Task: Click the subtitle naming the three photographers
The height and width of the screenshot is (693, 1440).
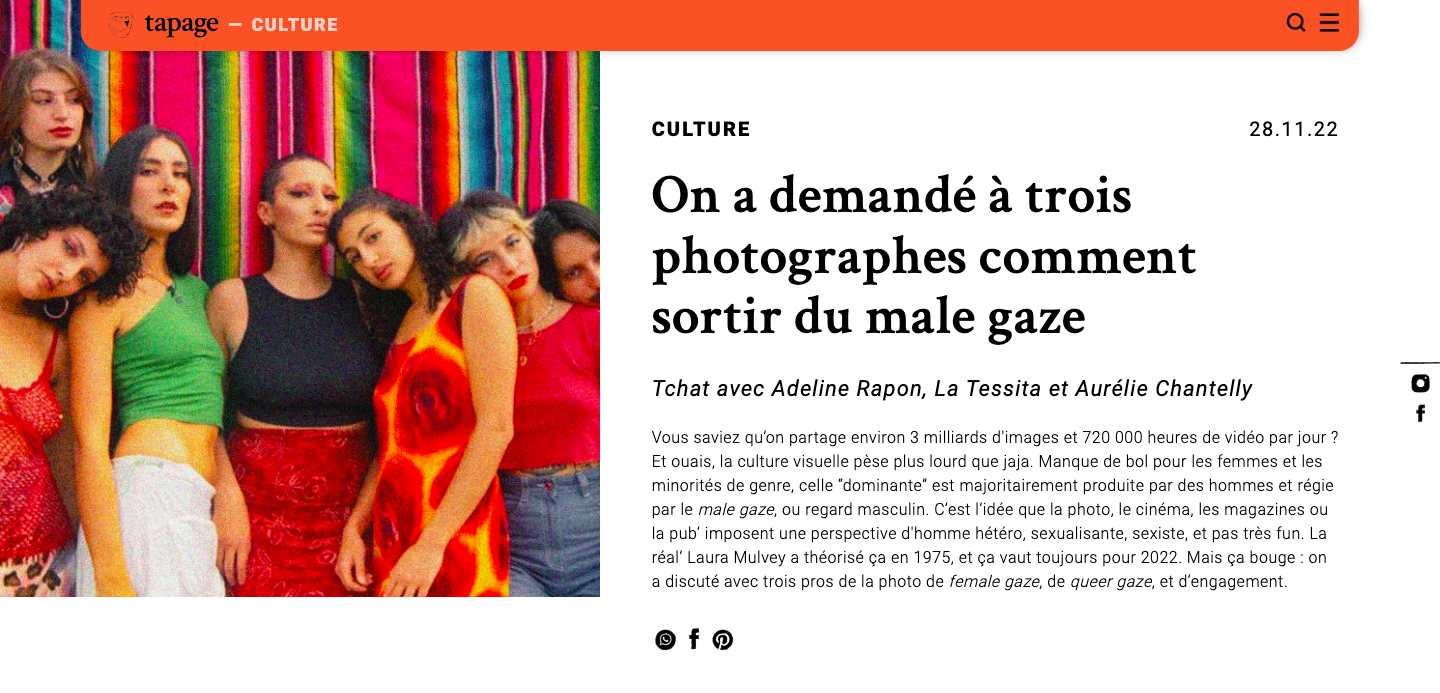Action: tap(952, 388)
